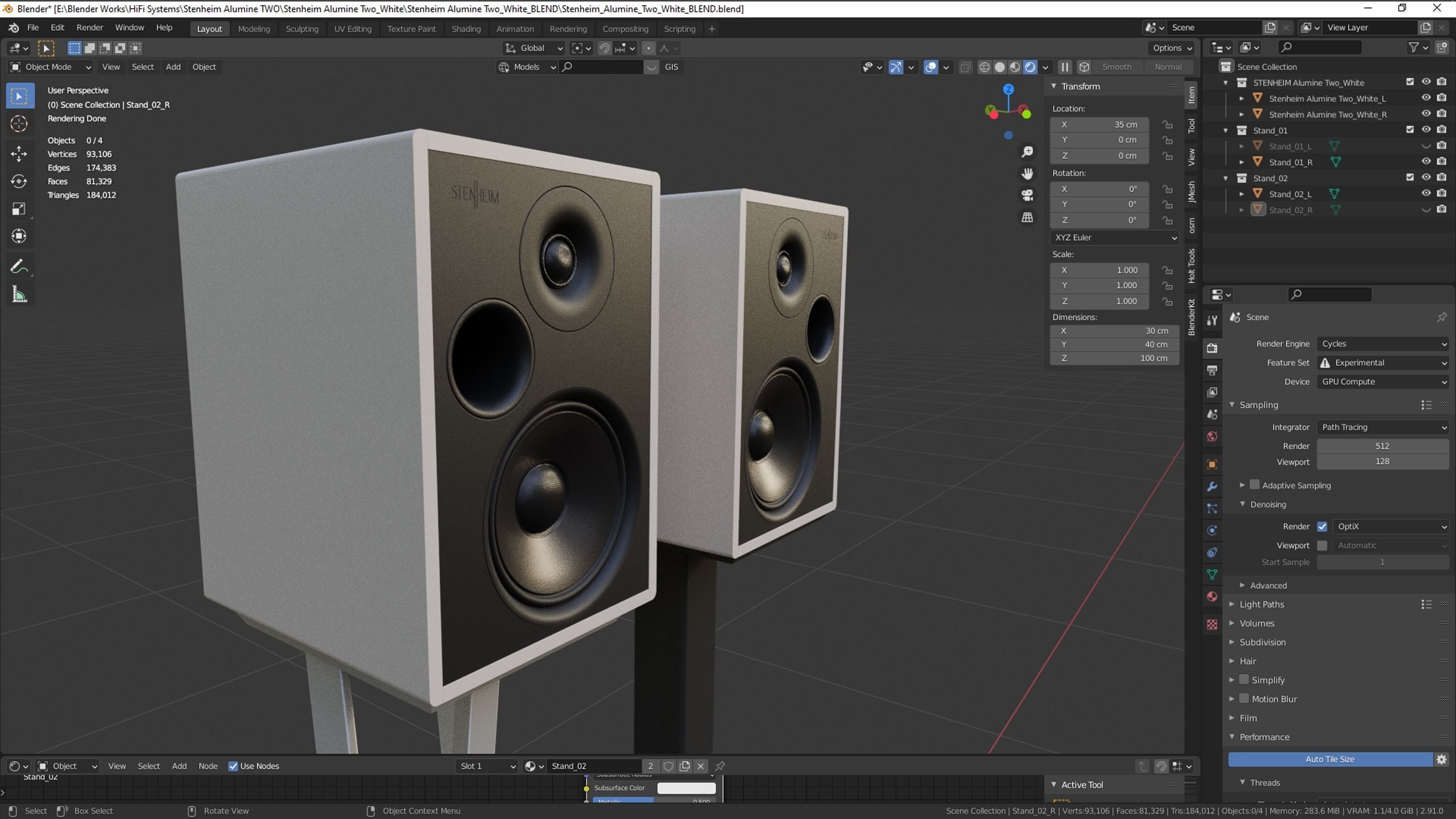Select the Rotate tool

pos(19,181)
